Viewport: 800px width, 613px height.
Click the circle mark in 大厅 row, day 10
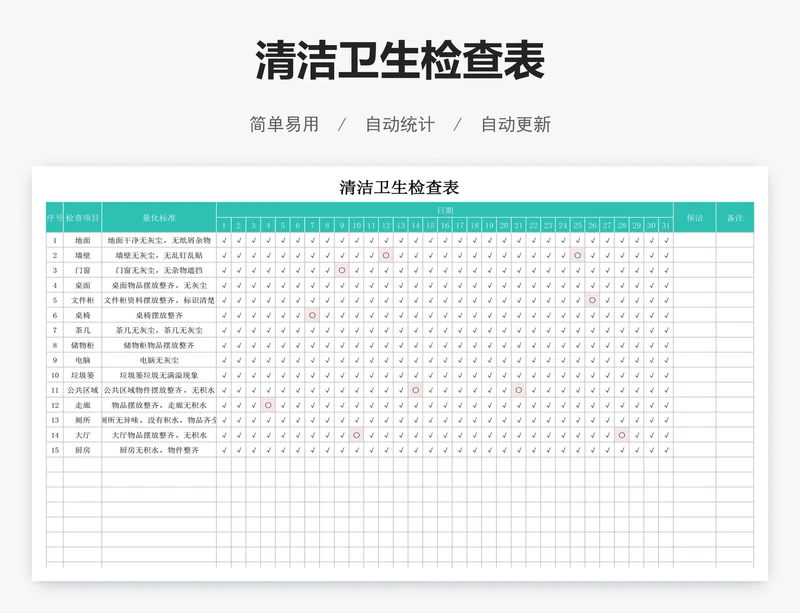pyautogui.click(x=357, y=435)
